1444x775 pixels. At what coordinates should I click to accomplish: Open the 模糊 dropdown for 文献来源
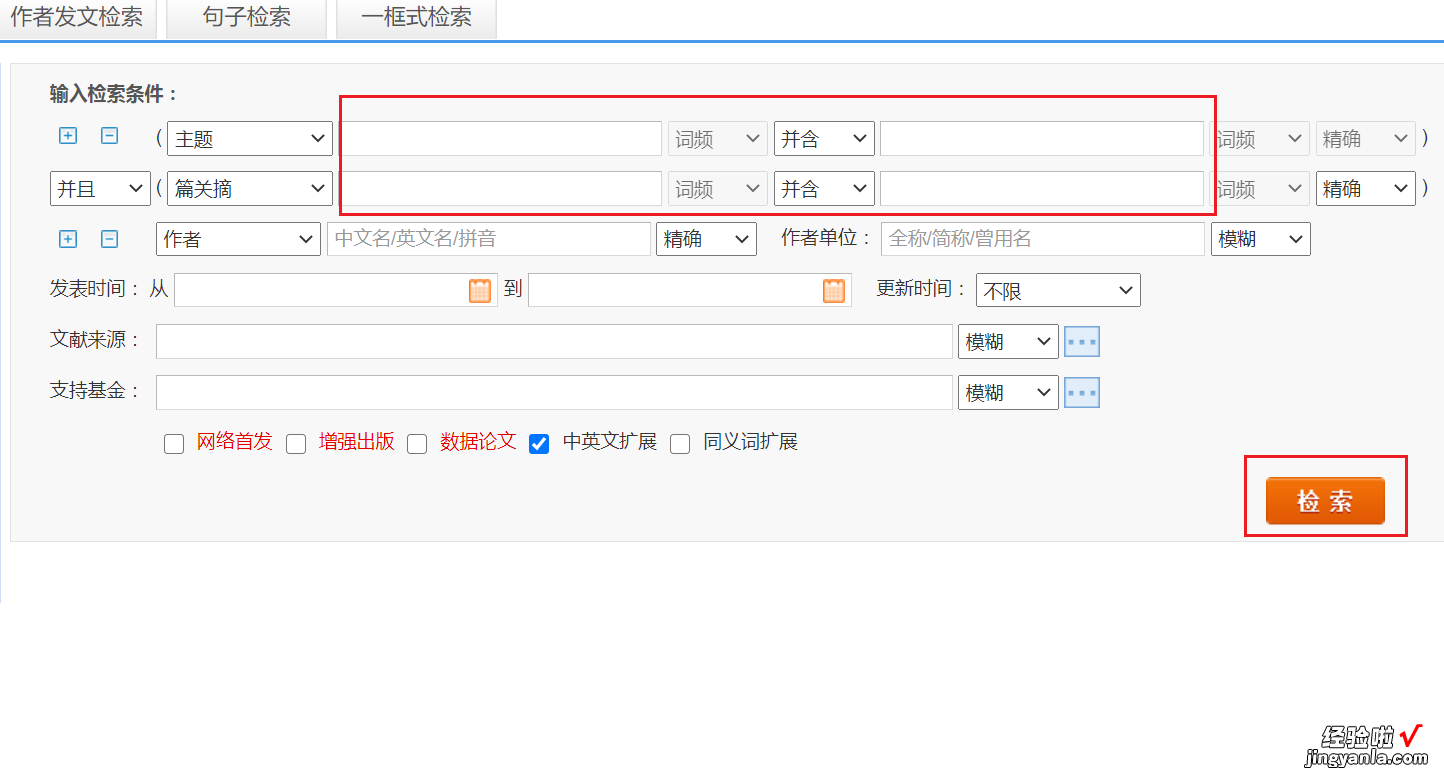tap(1008, 341)
